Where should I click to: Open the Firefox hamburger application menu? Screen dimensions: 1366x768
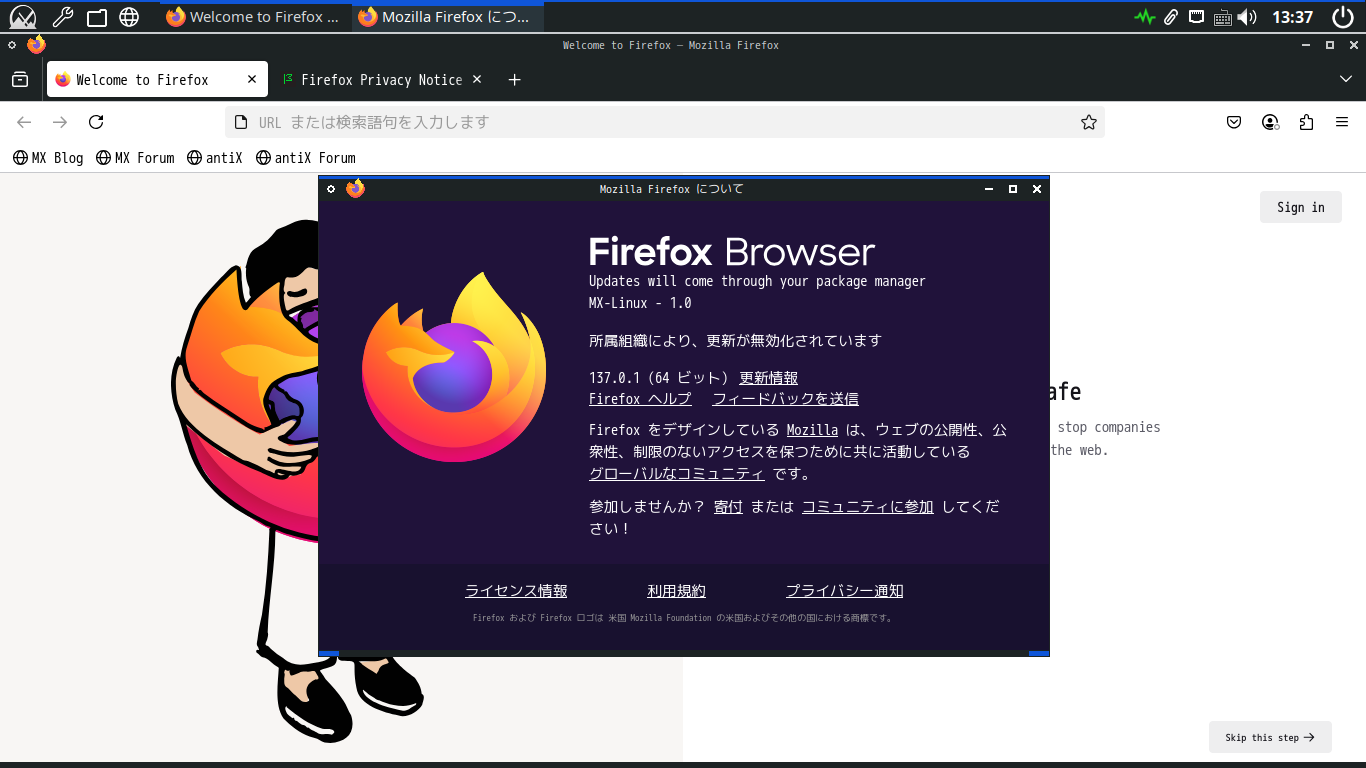click(x=1342, y=122)
